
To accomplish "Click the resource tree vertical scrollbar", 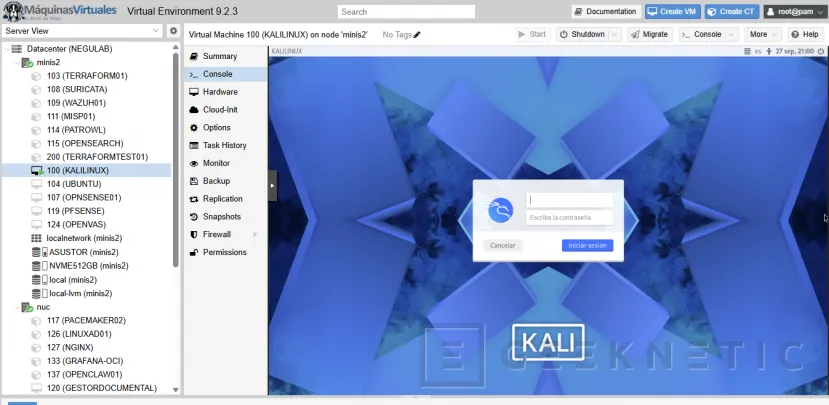I will pyautogui.click(x=176, y=159).
